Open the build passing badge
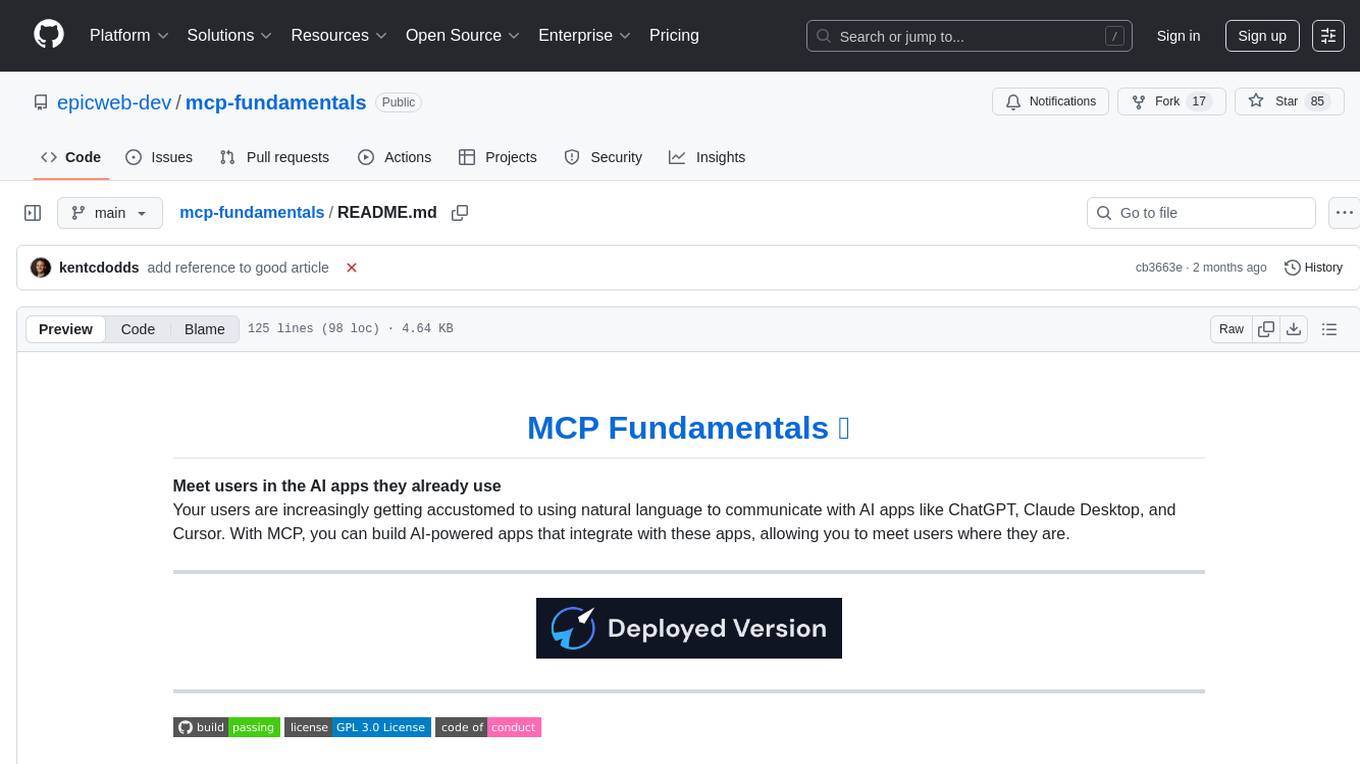Image resolution: width=1360 pixels, height=764 pixels. click(226, 727)
